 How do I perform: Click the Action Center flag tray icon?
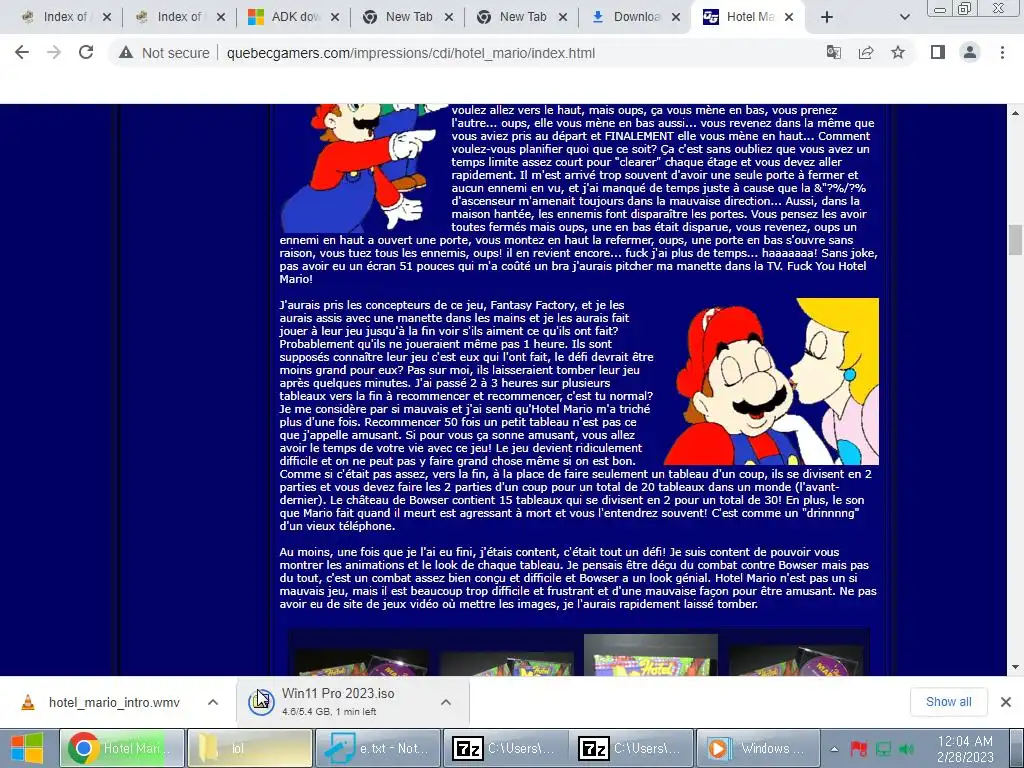point(858,748)
